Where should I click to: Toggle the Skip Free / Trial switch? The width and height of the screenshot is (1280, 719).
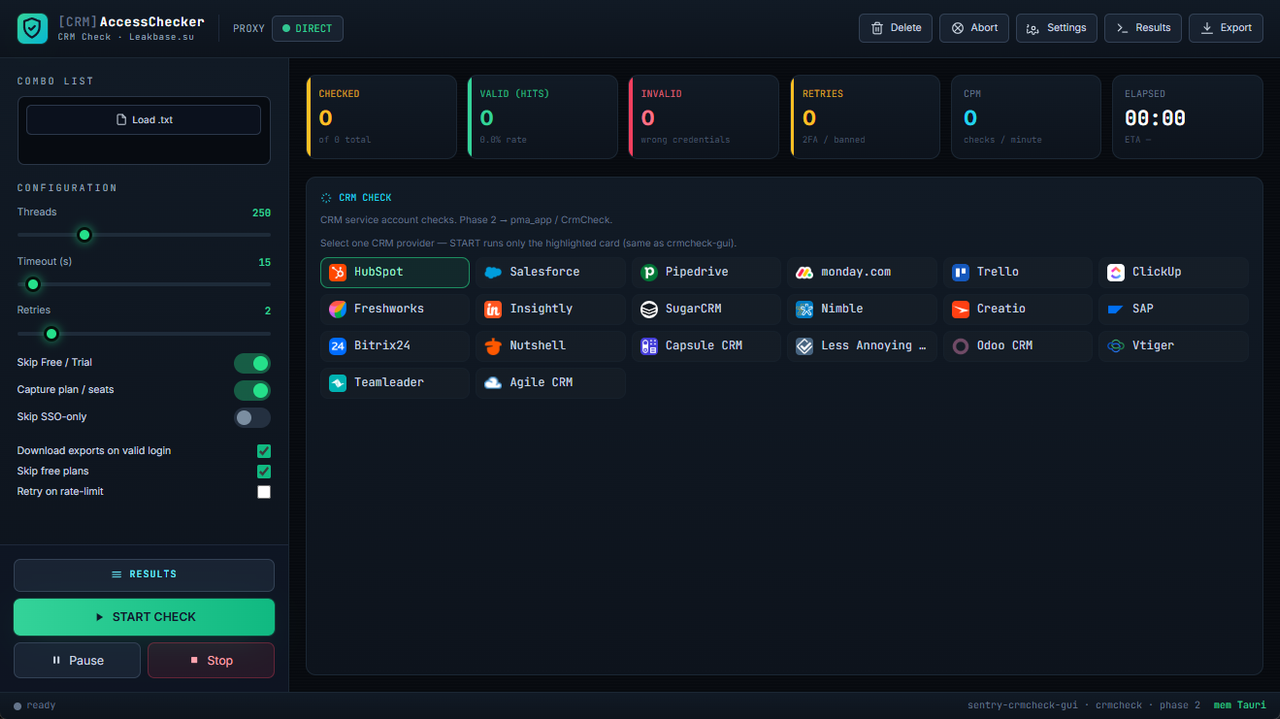coord(252,363)
